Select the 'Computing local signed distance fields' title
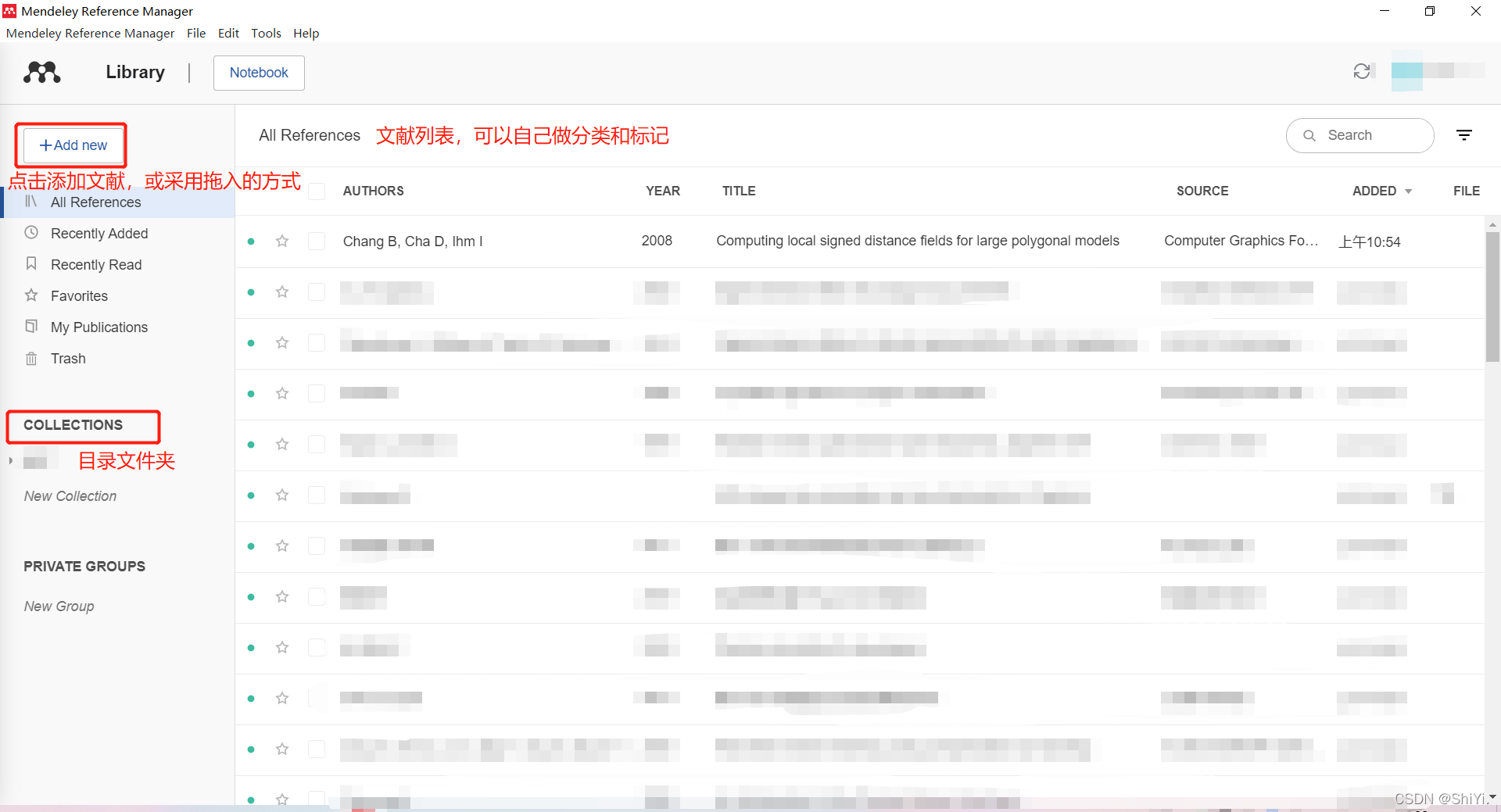 (918, 241)
